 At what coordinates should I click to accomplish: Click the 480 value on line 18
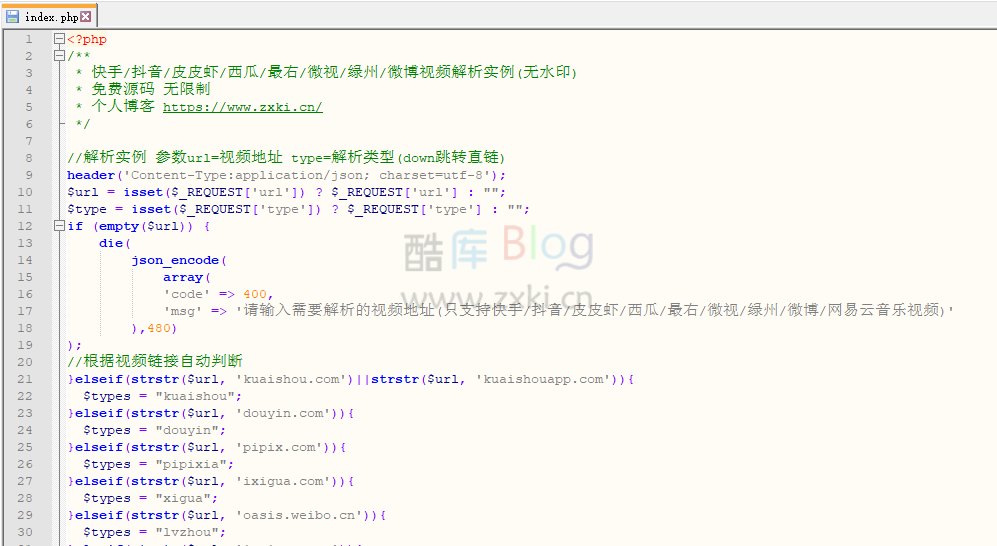pyautogui.click(x=159, y=328)
